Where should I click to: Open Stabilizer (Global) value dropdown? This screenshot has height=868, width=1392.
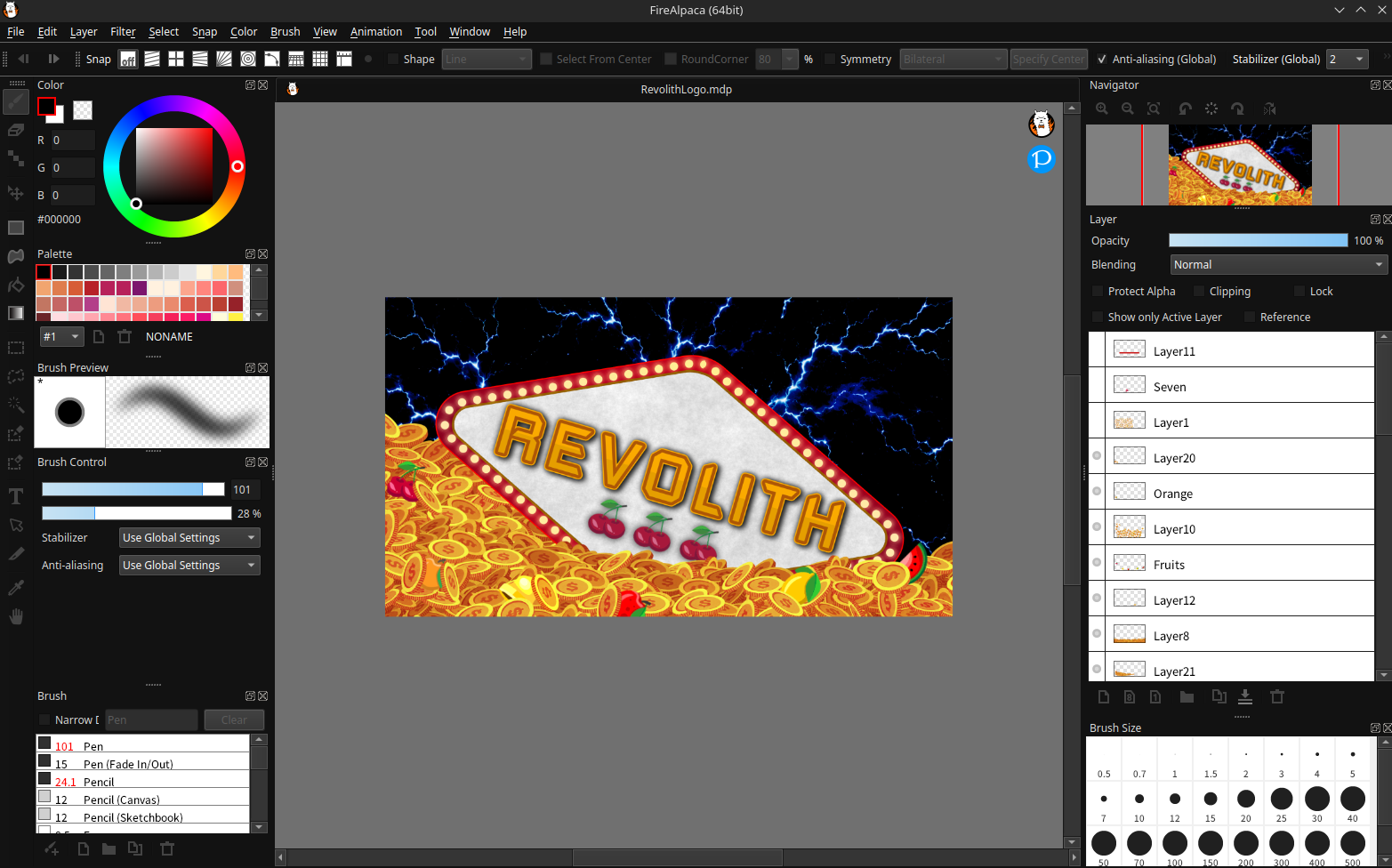(x=1347, y=59)
